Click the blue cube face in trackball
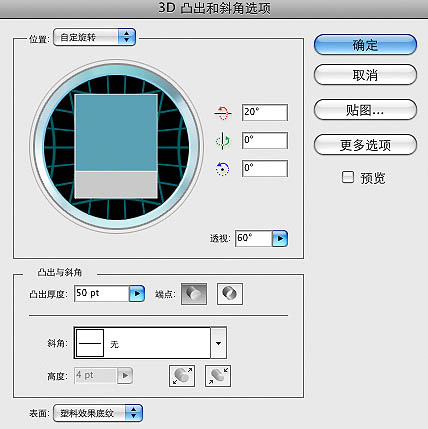Screen dimensions: 428x429 point(116,133)
